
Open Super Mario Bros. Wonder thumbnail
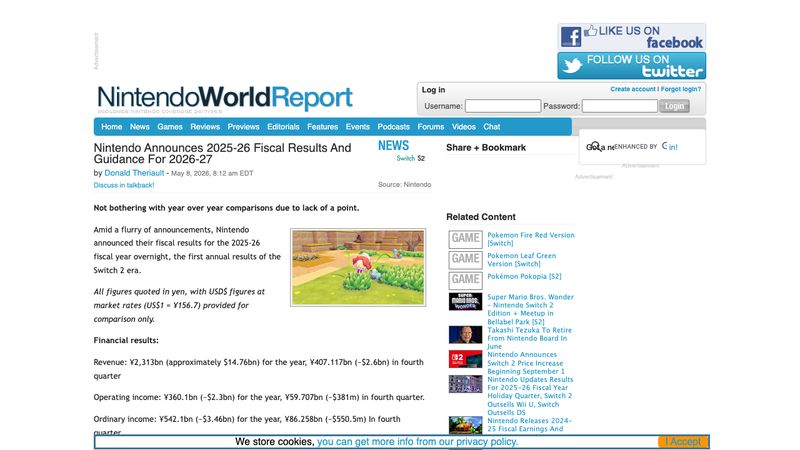pos(465,302)
